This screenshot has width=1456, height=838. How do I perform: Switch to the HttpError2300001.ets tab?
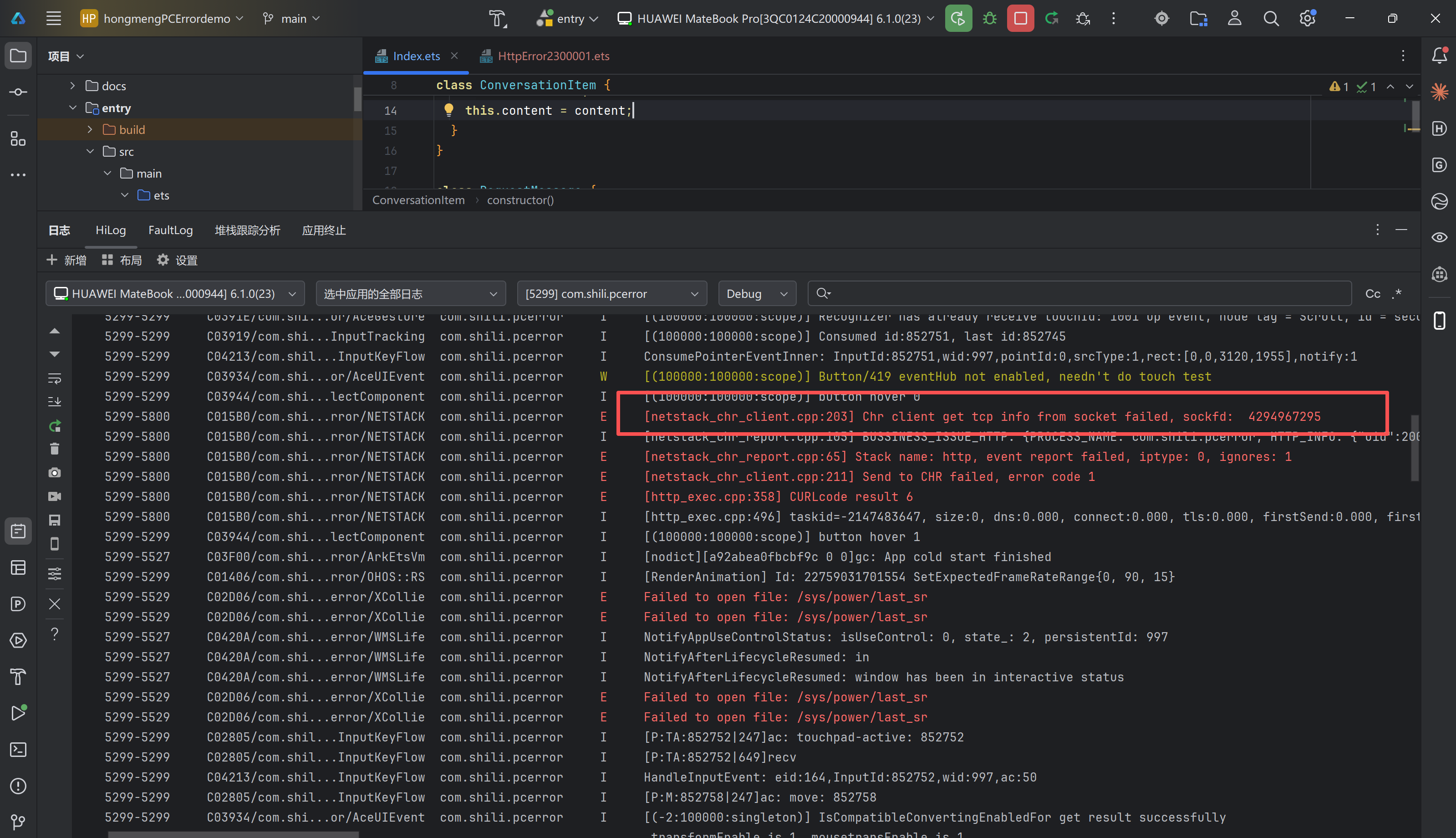pyautogui.click(x=545, y=56)
